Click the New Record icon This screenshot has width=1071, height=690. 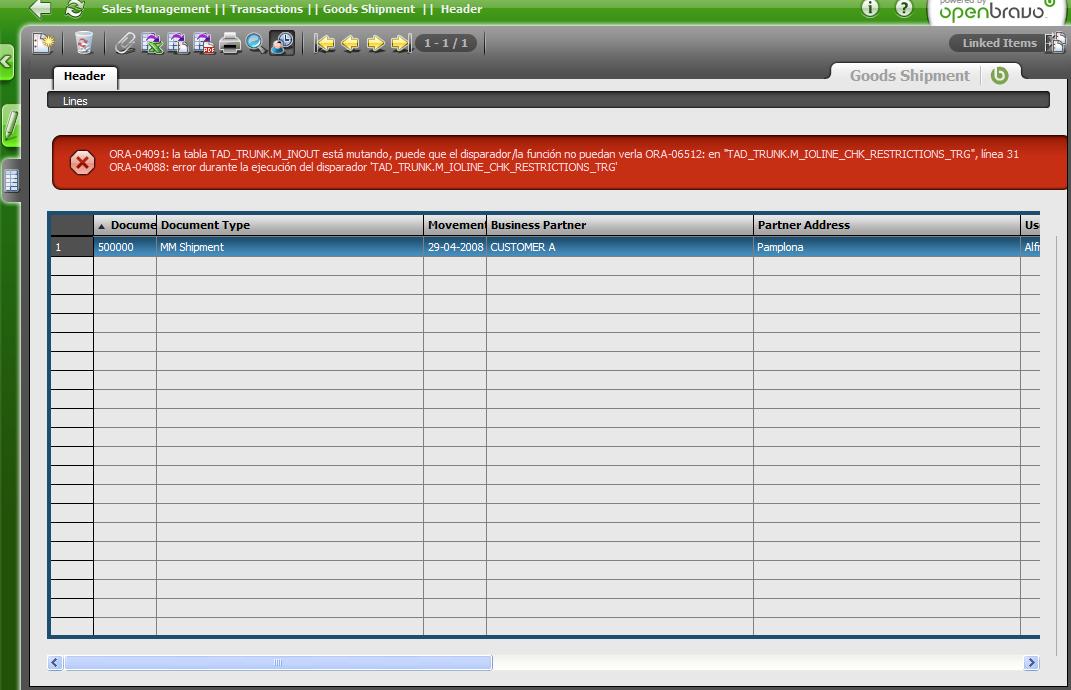42,43
